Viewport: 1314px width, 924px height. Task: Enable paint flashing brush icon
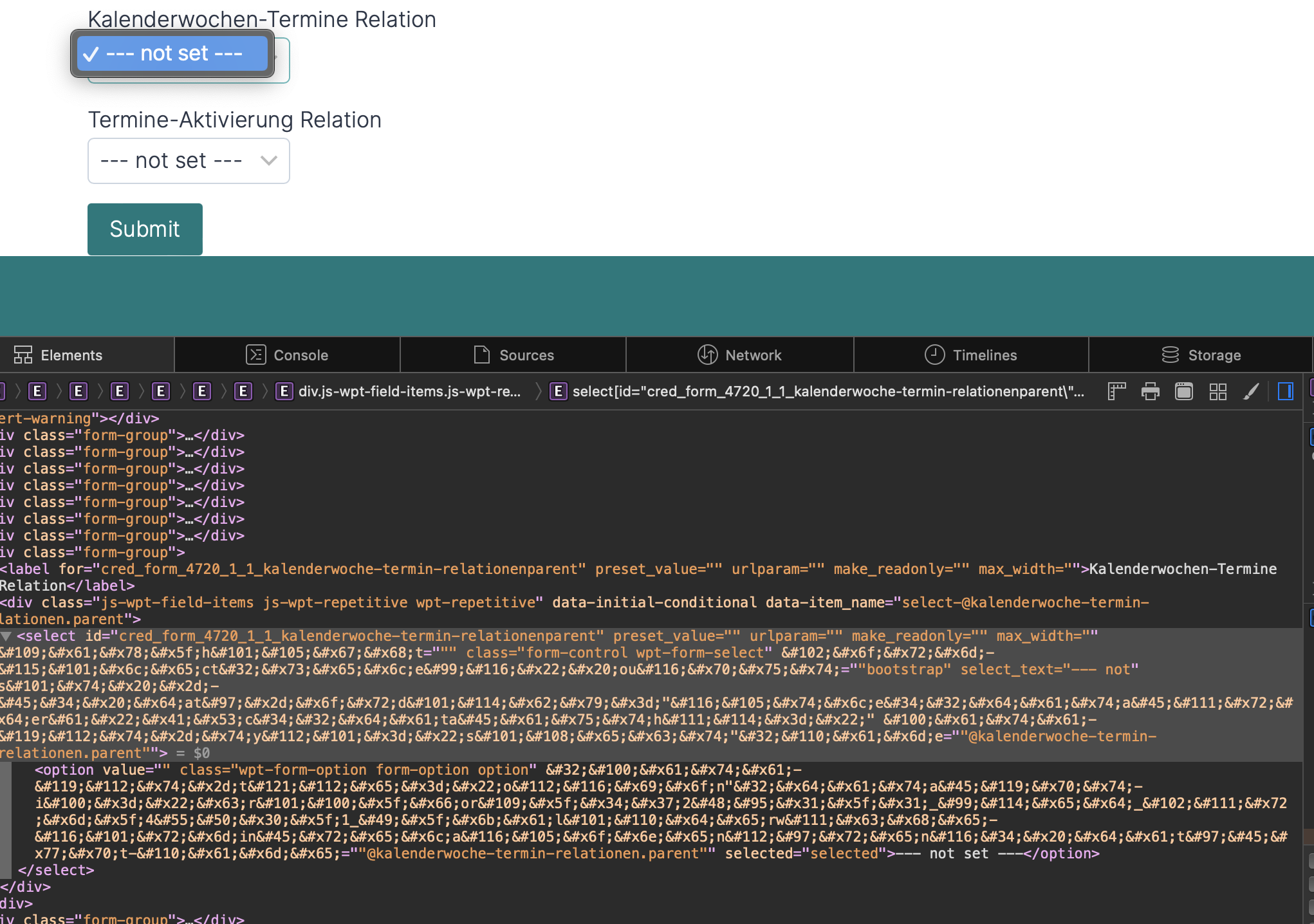tap(1252, 391)
